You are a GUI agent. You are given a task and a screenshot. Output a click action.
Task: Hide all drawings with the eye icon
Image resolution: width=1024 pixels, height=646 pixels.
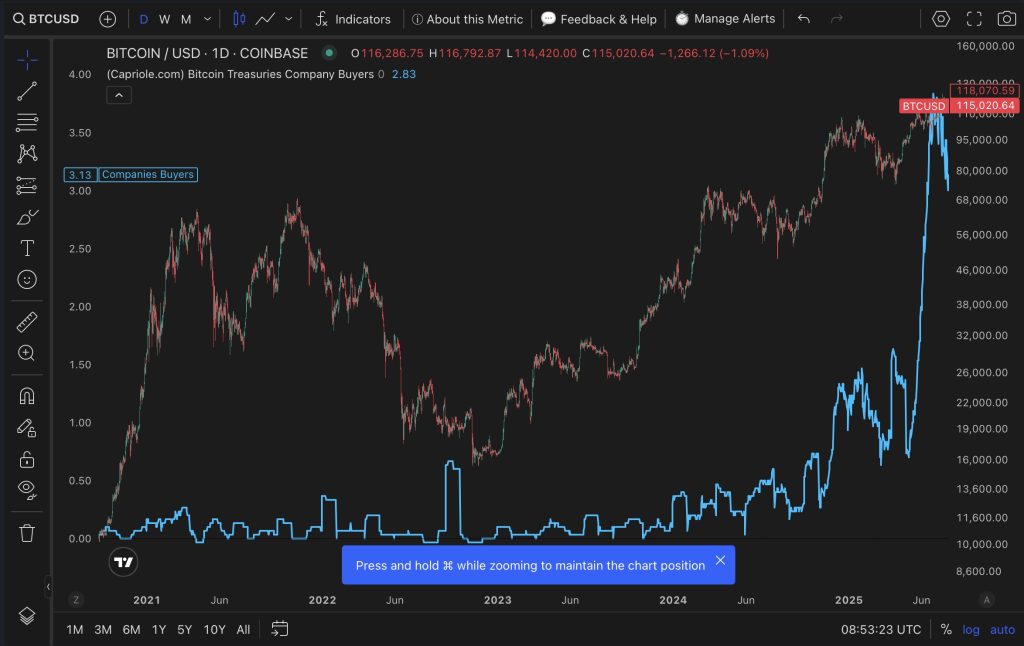[x=27, y=489]
